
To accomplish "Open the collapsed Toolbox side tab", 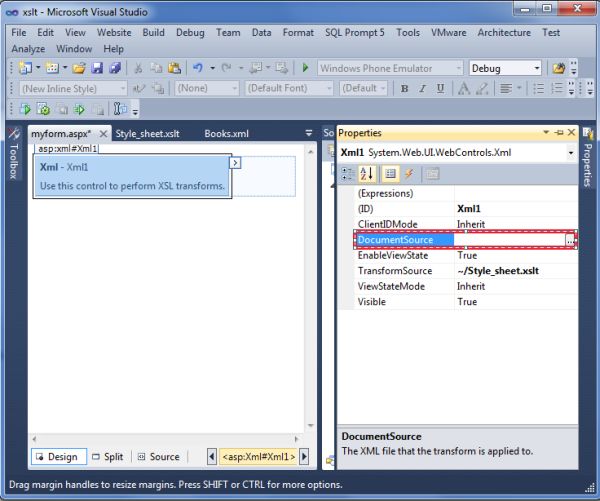I will coord(14,153).
